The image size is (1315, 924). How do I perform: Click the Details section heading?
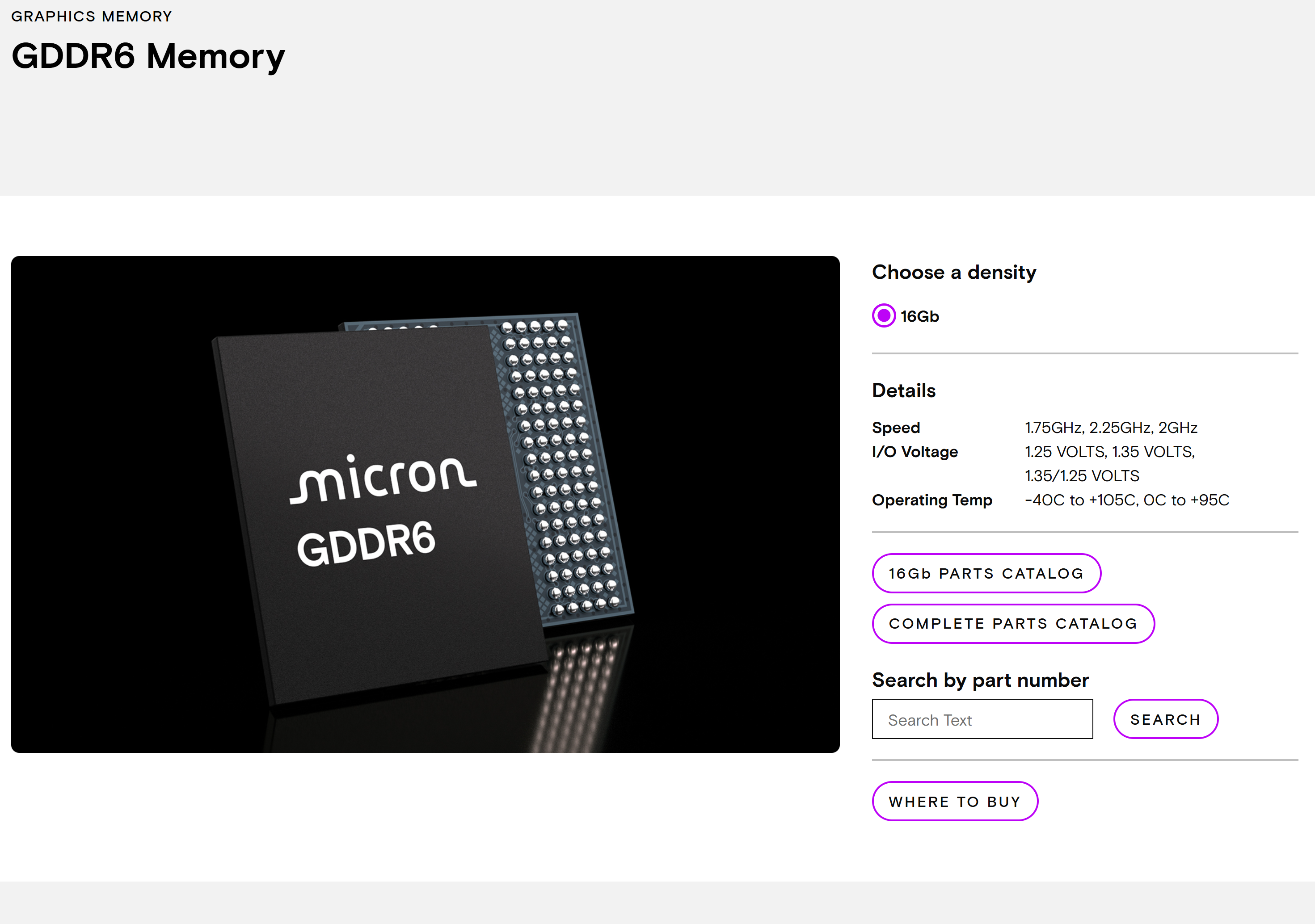coord(903,391)
